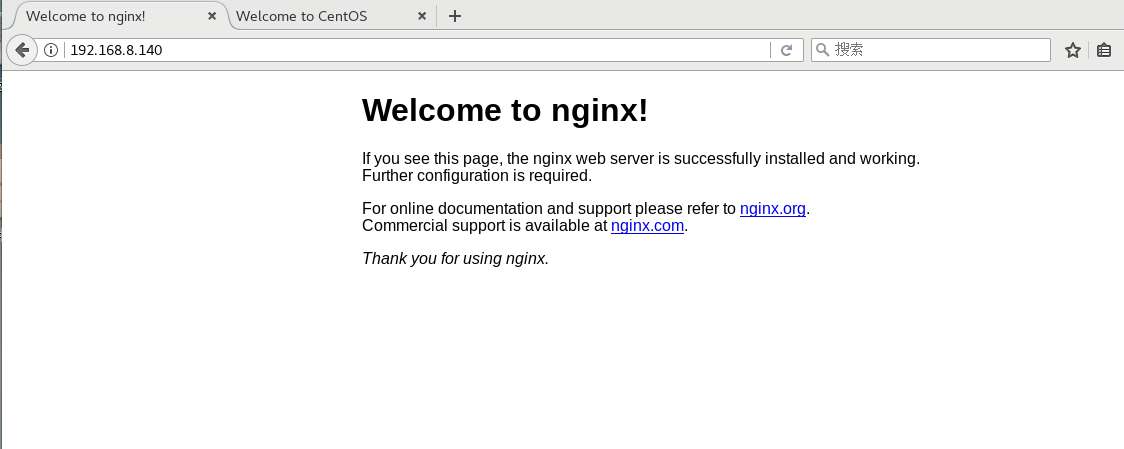Select the Welcome to nginx! tab
This screenshot has width=1124, height=449.
pyautogui.click(x=118, y=16)
